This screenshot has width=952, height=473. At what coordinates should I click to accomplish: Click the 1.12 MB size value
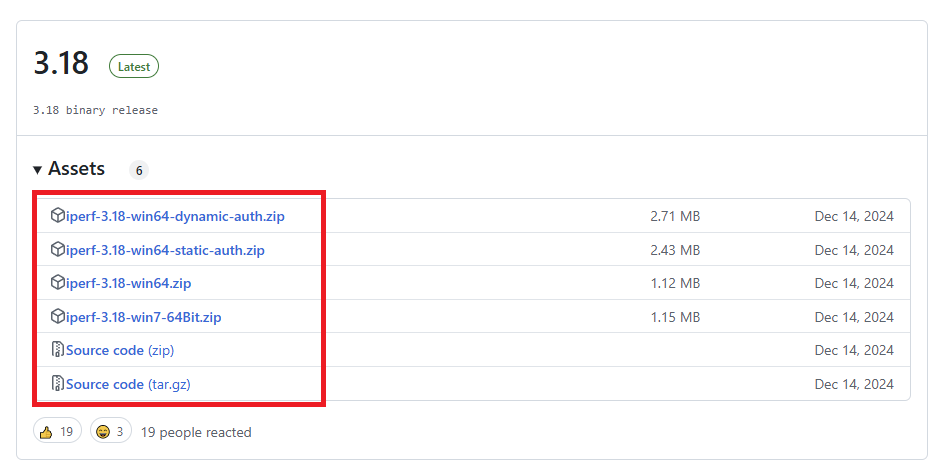coord(675,284)
